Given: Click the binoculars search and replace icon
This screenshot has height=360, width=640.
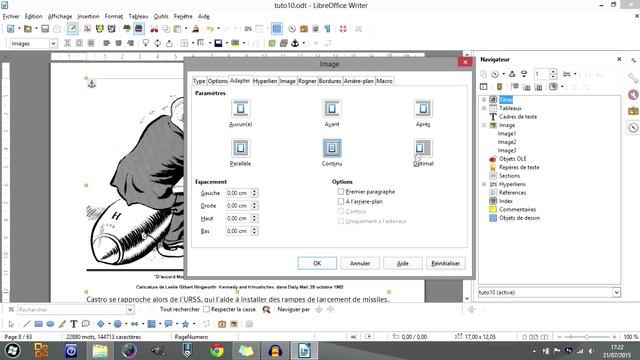Looking at the screenshot, I should 266,309.
